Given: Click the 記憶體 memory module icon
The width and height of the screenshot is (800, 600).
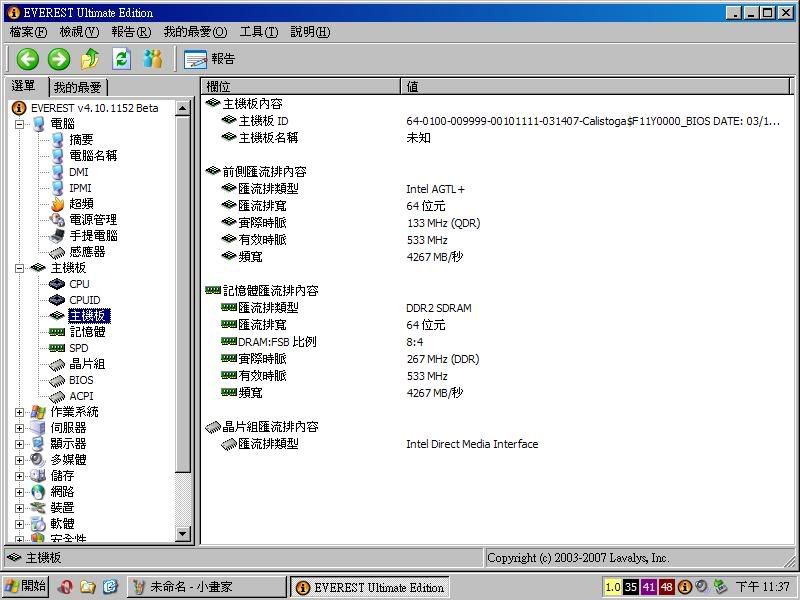Looking at the screenshot, I should 57,332.
